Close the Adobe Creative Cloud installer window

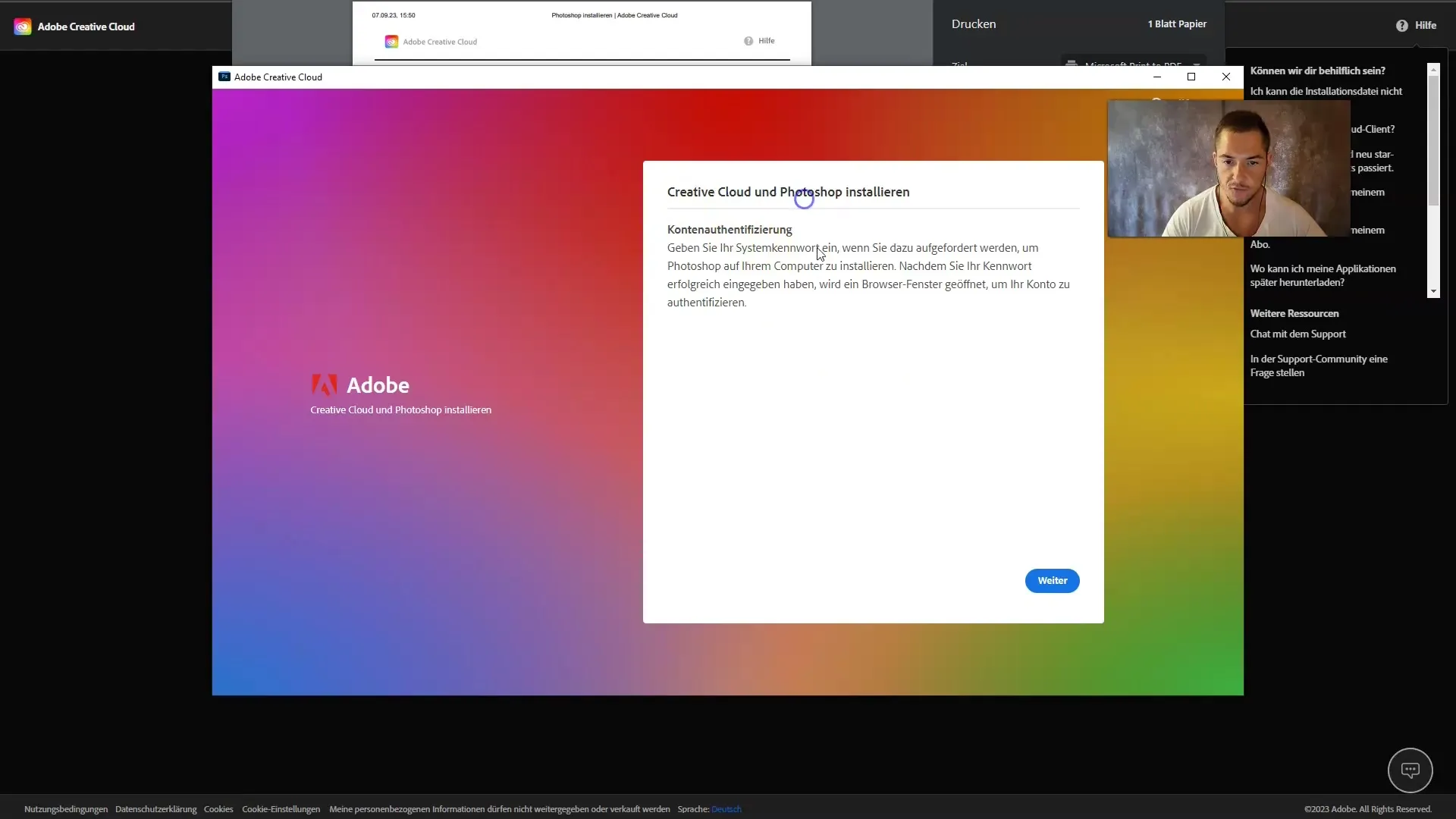point(1226,77)
